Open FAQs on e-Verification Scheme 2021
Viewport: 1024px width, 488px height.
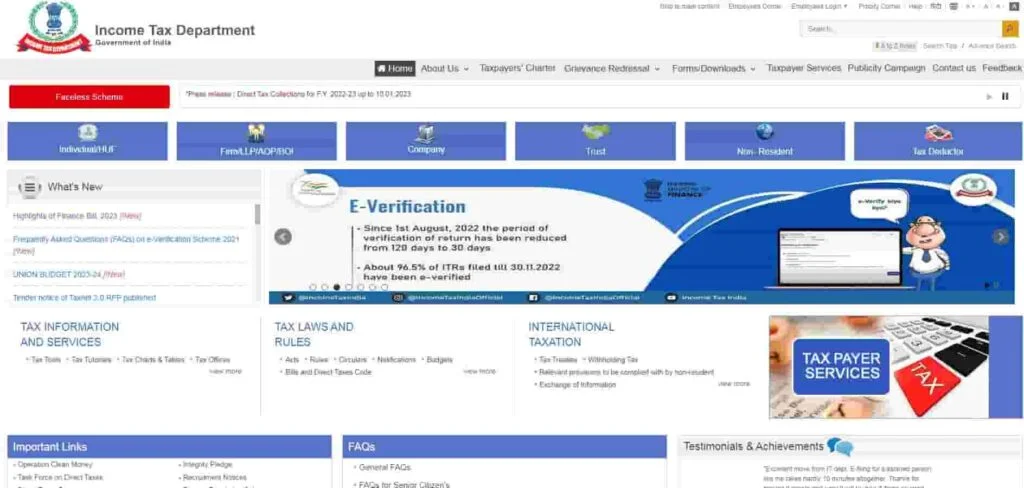tap(126, 245)
